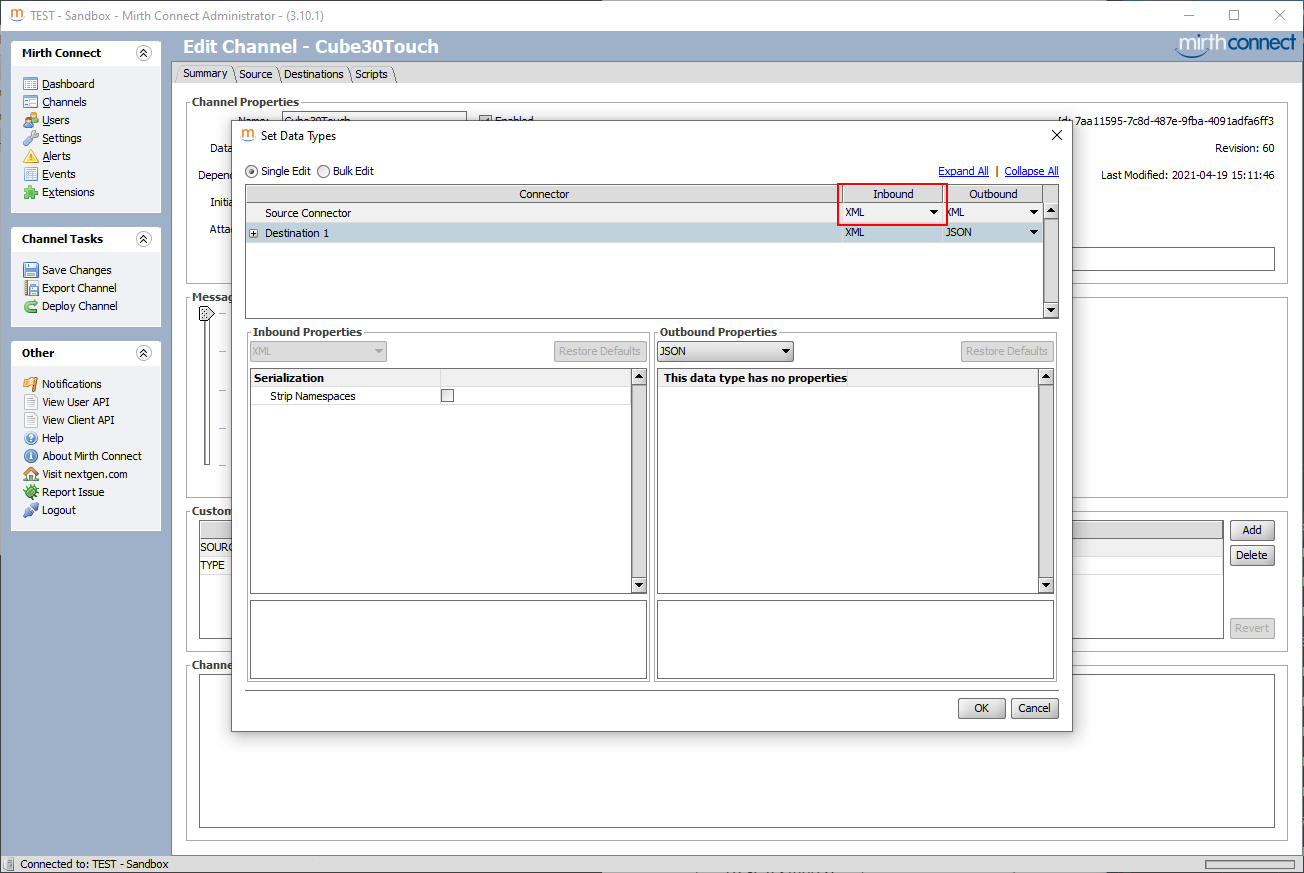
Task: Click the Expand All link
Action: pyautogui.click(x=963, y=171)
